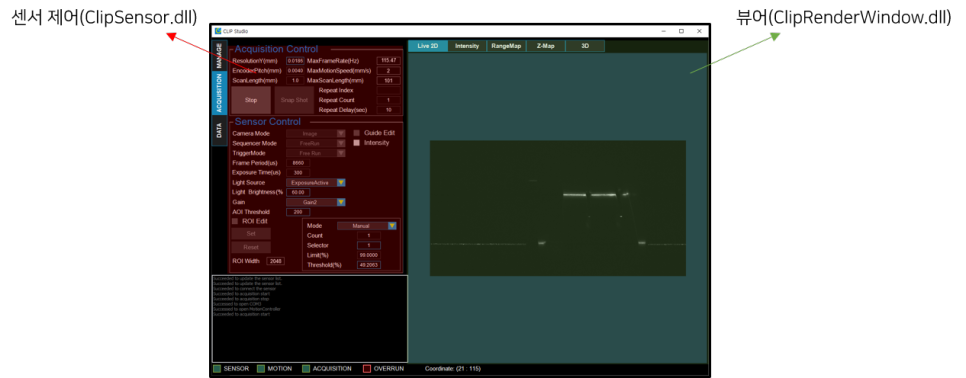Toggle the Intensity checkbox
The image size is (966, 378).
click(x=356, y=143)
